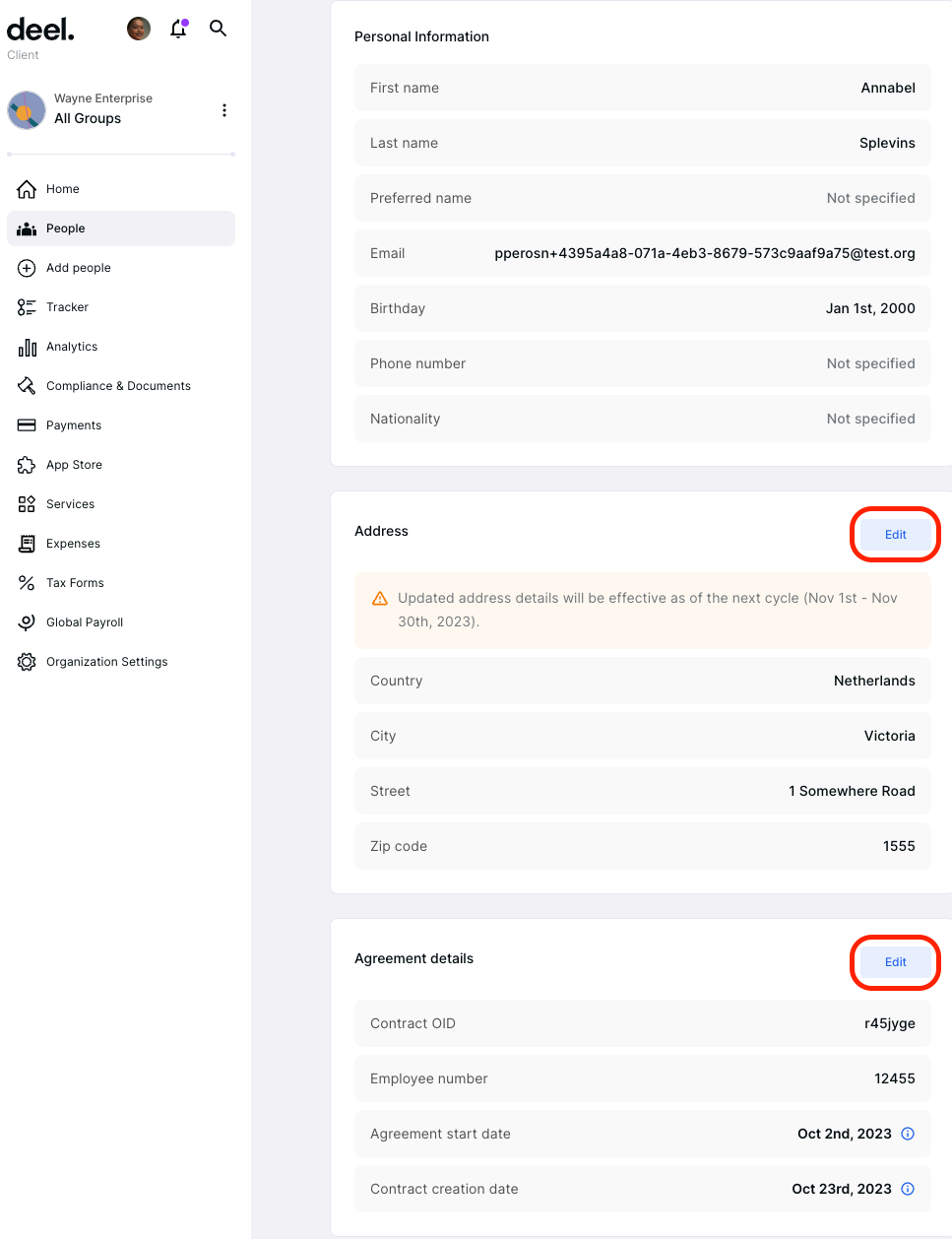Viewport: 952px width, 1239px height.
Task: Open the App Store puzzle icon
Action: tap(27, 465)
